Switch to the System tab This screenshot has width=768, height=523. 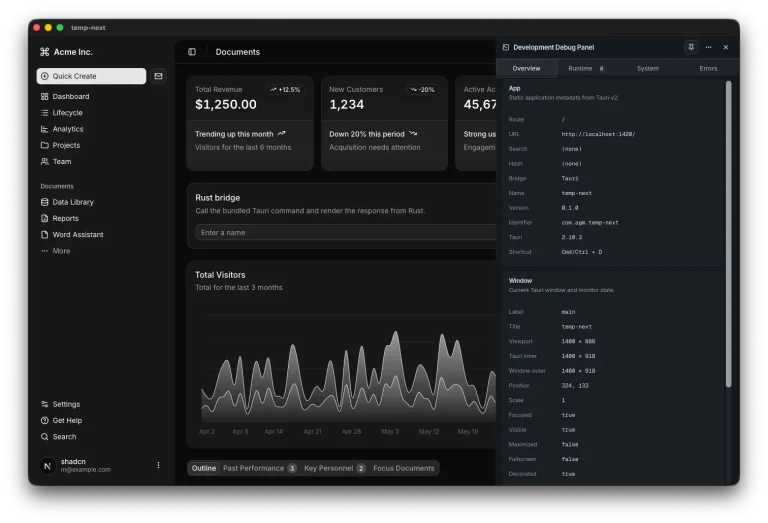[x=648, y=69]
